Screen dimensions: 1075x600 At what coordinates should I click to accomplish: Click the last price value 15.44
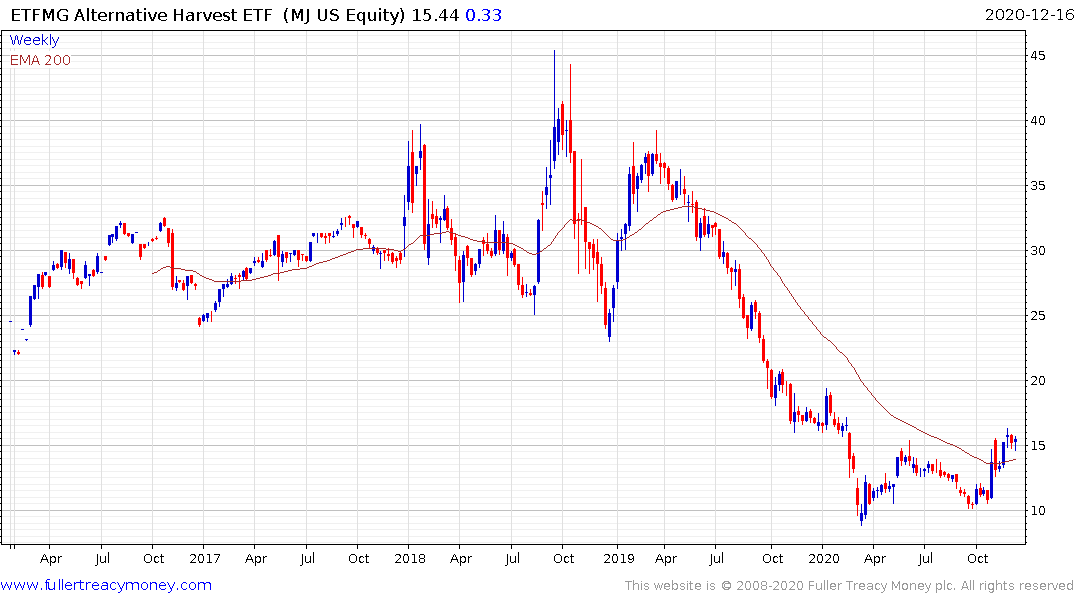(435, 15)
